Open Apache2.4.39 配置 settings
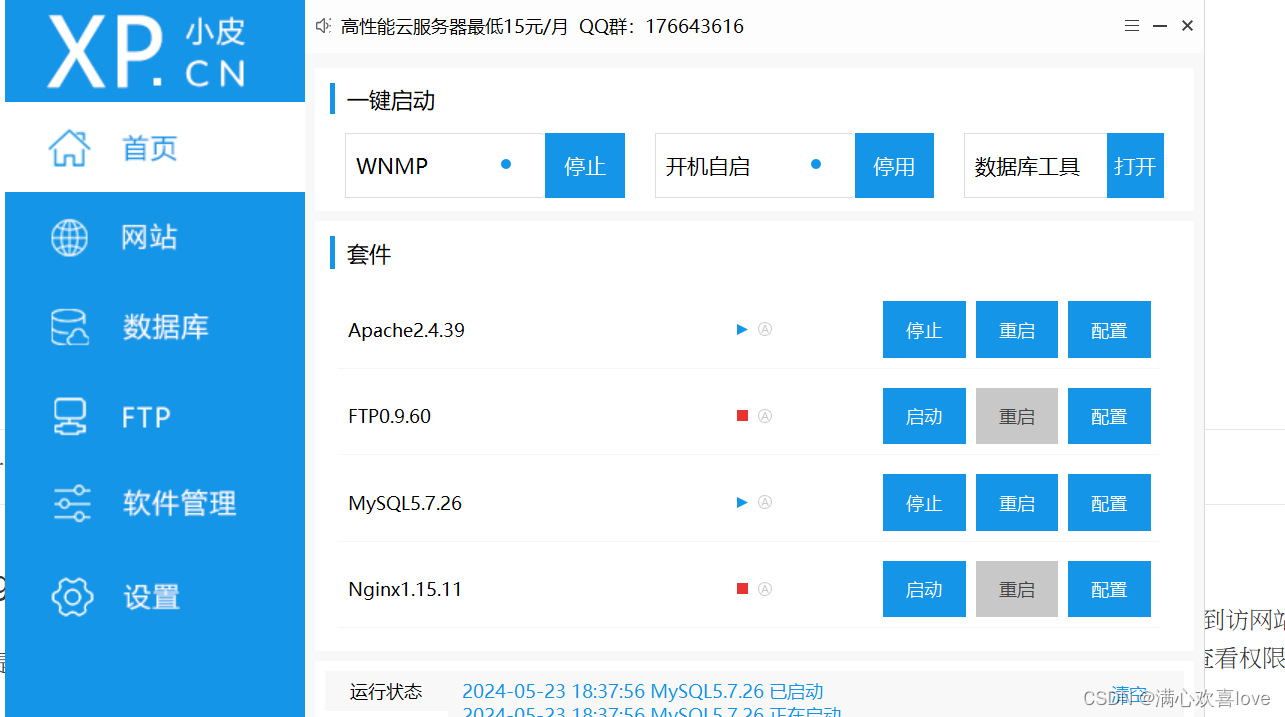The width and height of the screenshot is (1285, 717). click(x=1109, y=330)
